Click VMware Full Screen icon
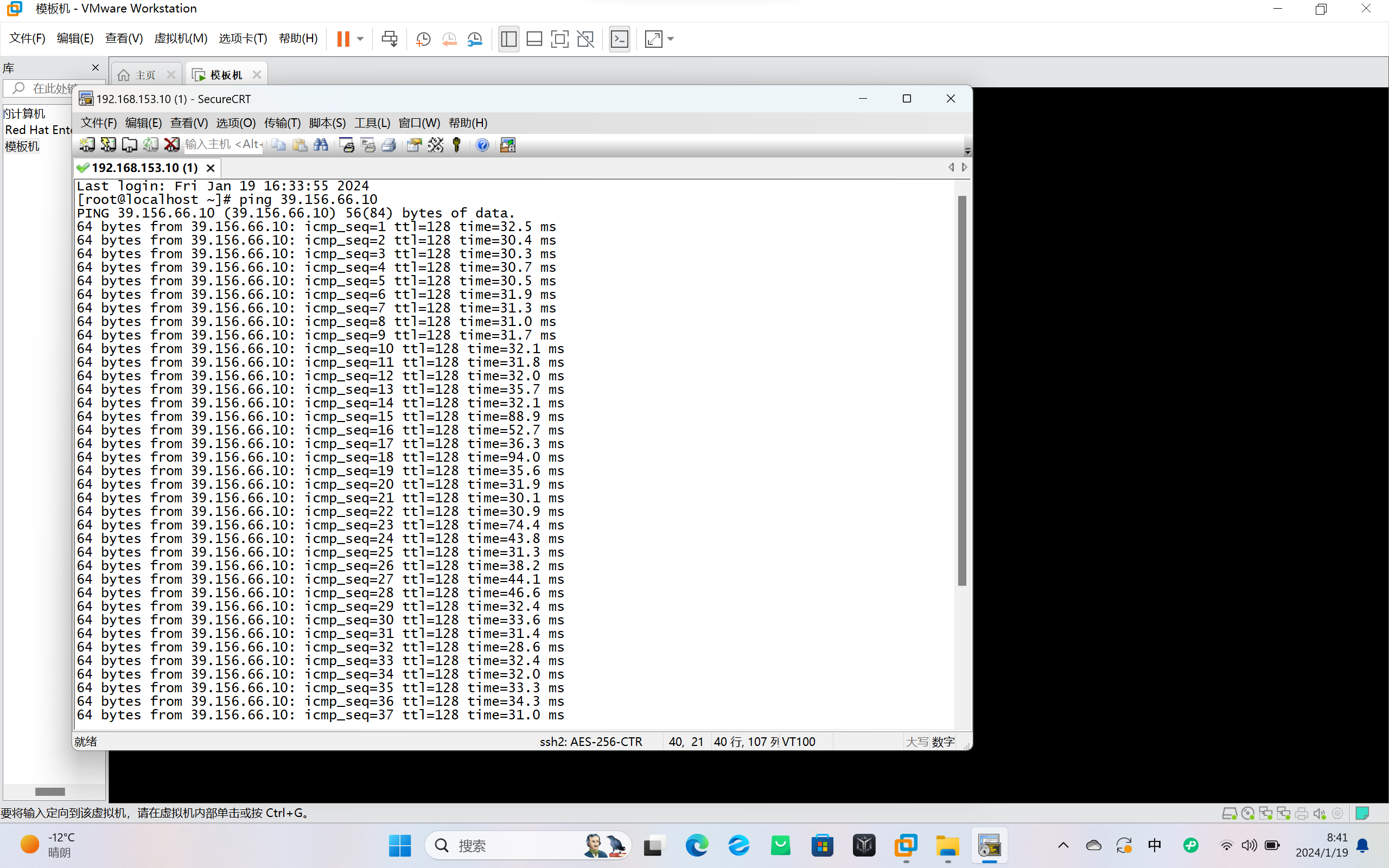 click(x=559, y=39)
